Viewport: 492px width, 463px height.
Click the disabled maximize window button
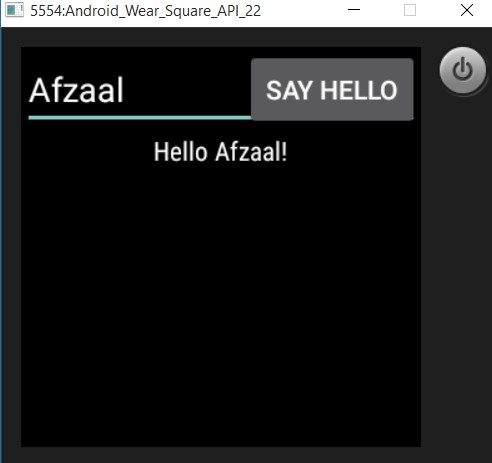pos(410,10)
